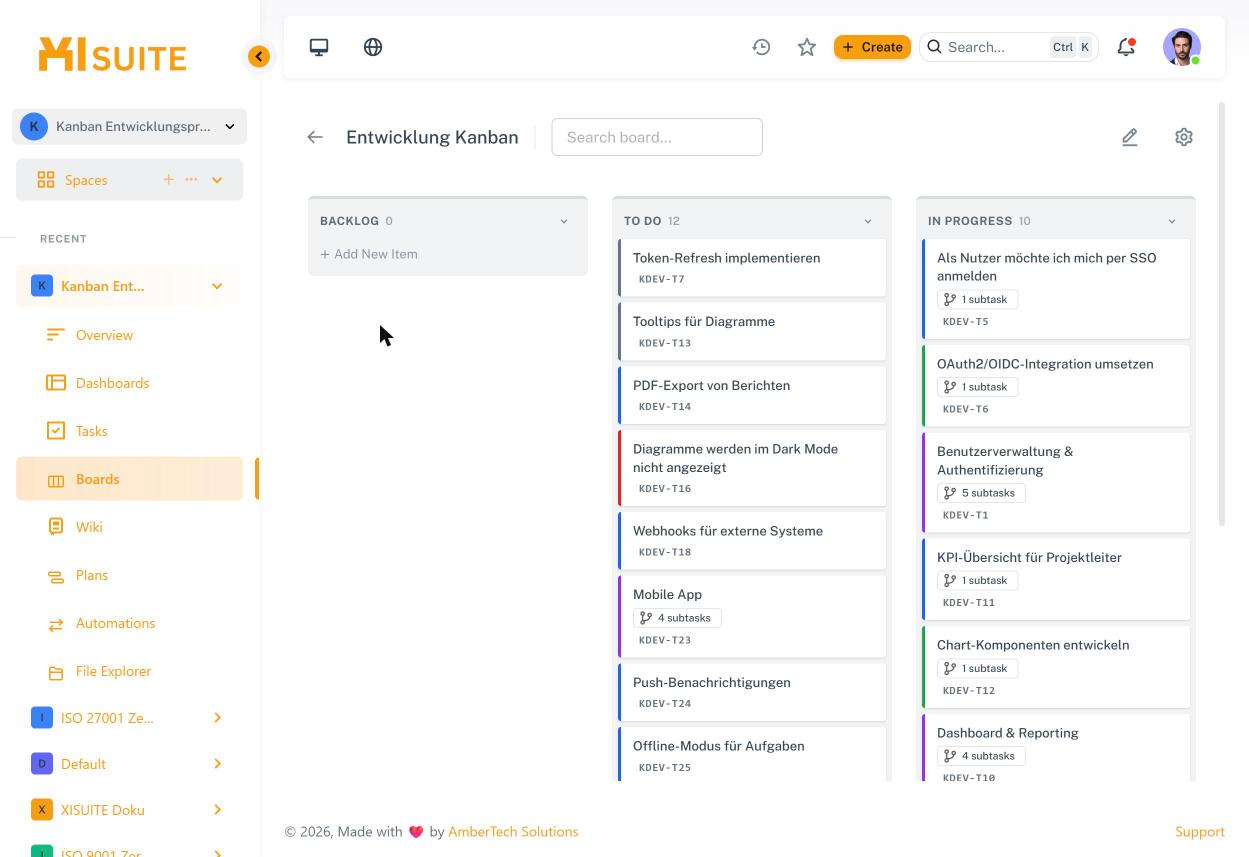The width and height of the screenshot is (1249, 857).
Task: Open Plans in the sidebar
Action: pyautogui.click(x=129, y=575)
